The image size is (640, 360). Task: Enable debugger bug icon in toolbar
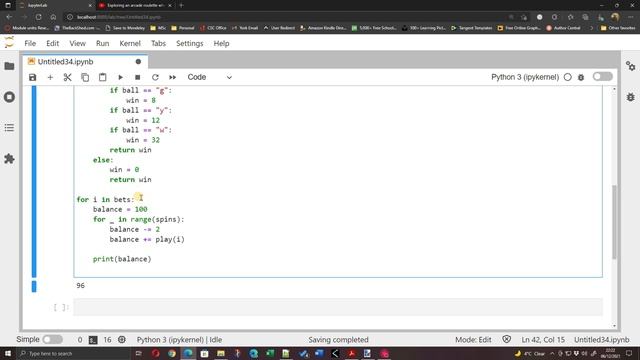[x=581, y=77]
